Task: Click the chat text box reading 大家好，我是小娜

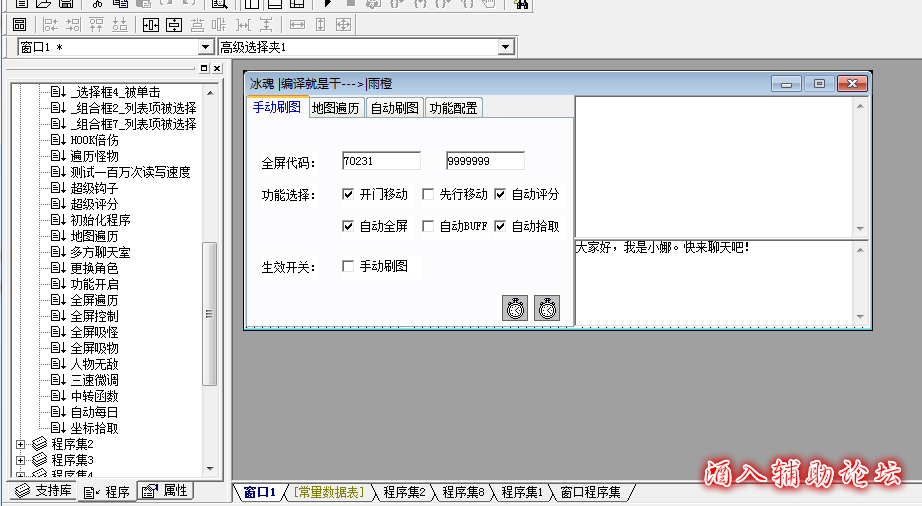Action: pyautogui.click(x=714, y=283)
